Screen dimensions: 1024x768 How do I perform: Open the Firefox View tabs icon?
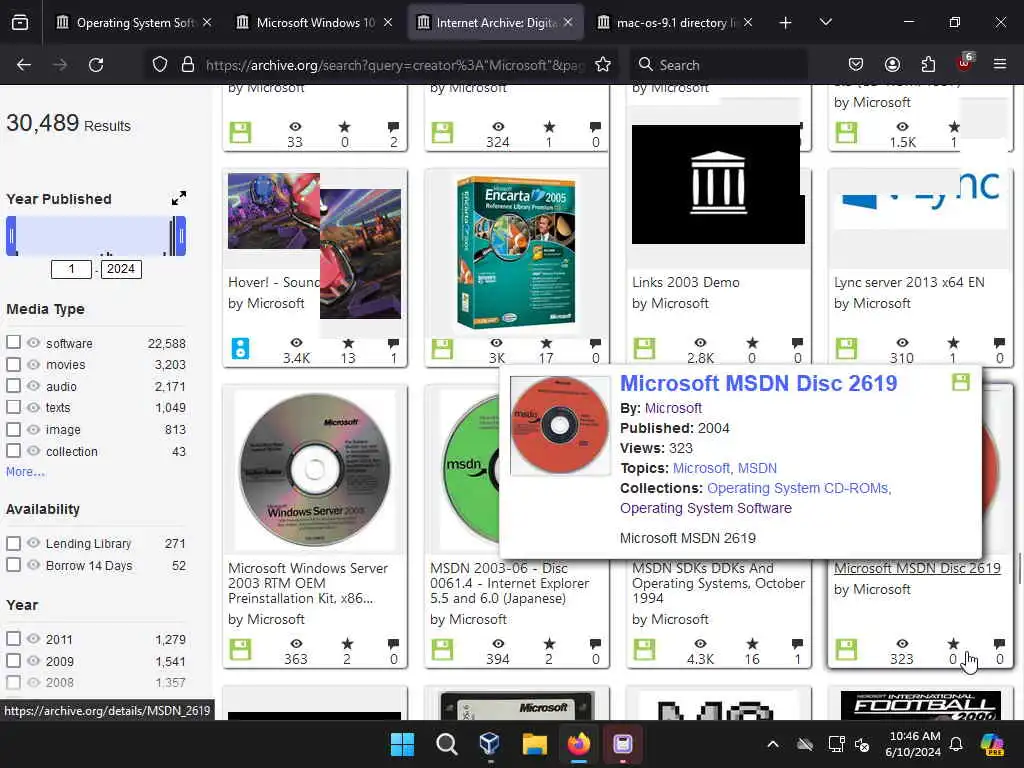pyautogui.click(x=20, y=23)
